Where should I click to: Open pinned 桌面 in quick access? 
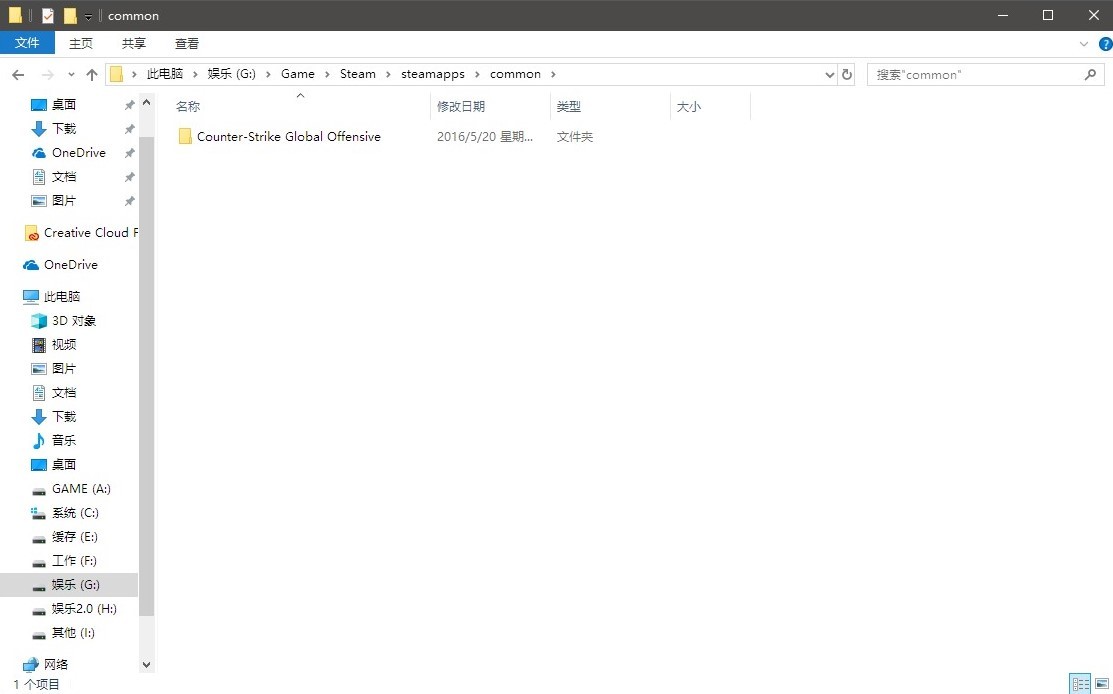pyautogui.click(x=64, y=104)
